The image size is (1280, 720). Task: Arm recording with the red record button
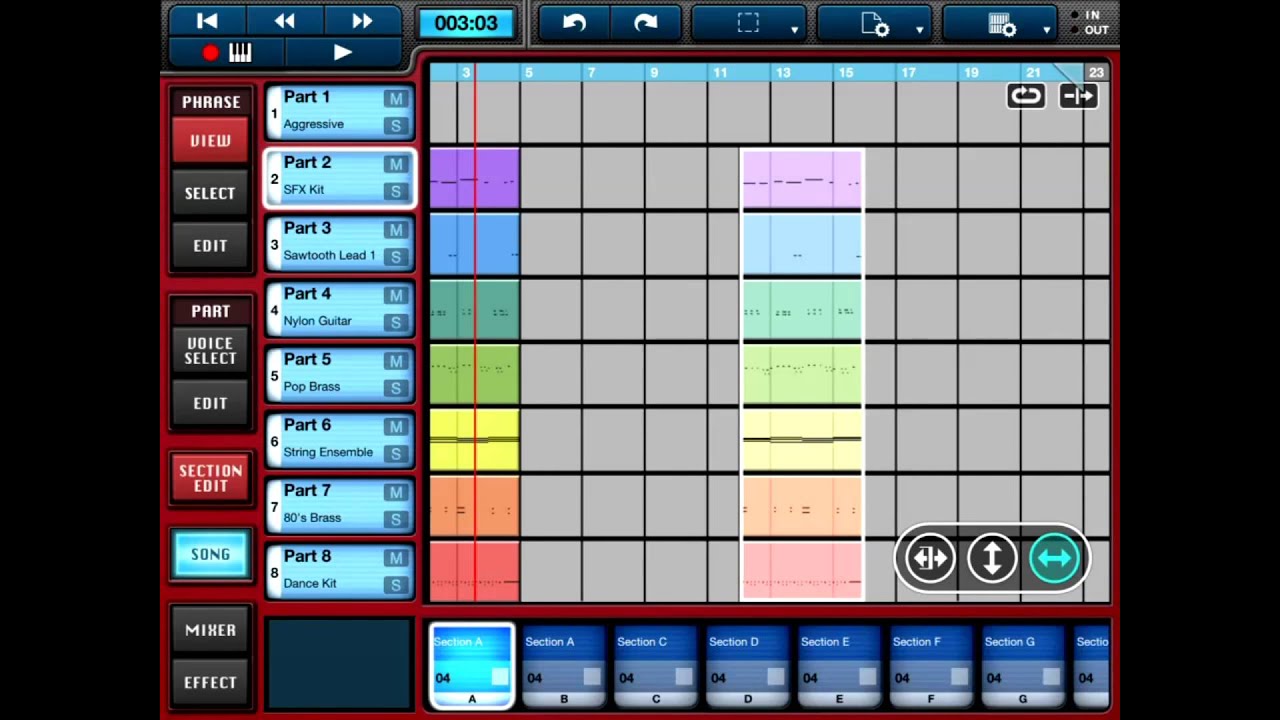coord(210,53)
